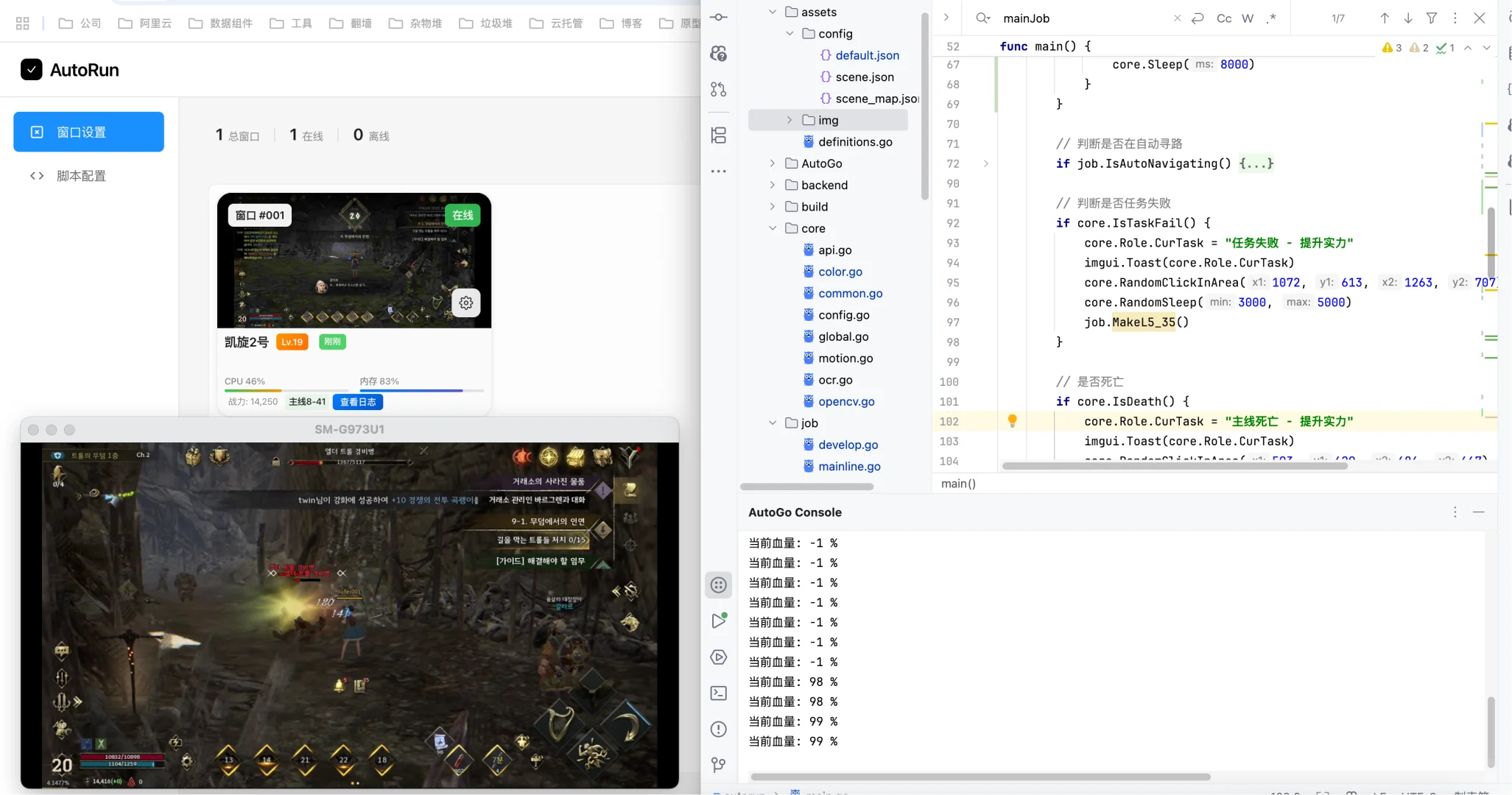
Task: Open mainline.go file in tree
Action: (x=849, y=466)
